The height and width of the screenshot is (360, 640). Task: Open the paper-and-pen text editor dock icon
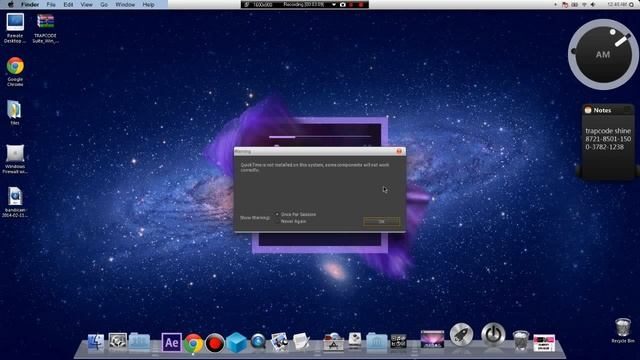pyautogui.click(x=301, y=342)
